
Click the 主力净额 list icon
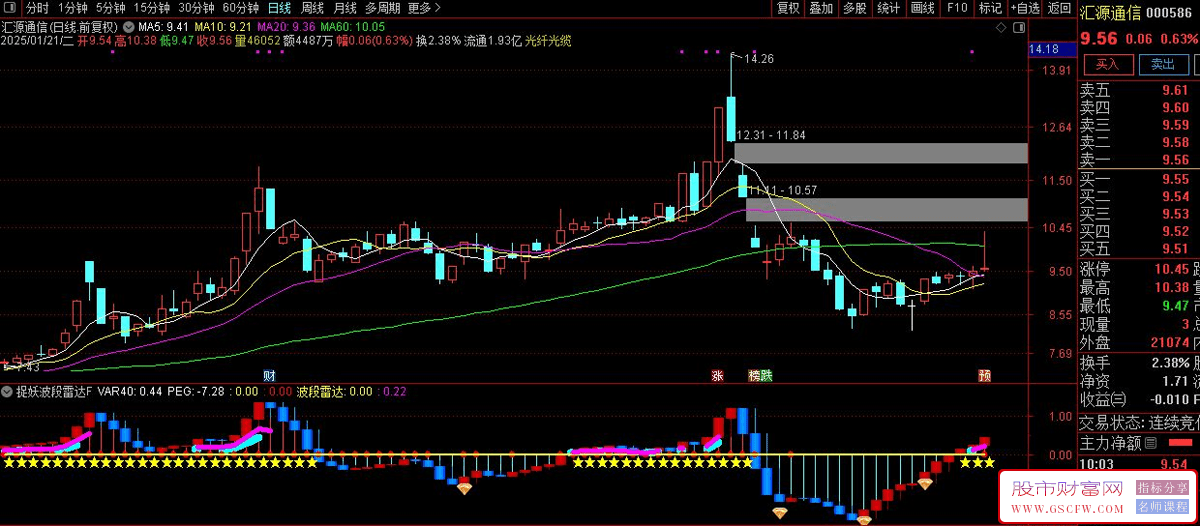[x=1150, y=442]
